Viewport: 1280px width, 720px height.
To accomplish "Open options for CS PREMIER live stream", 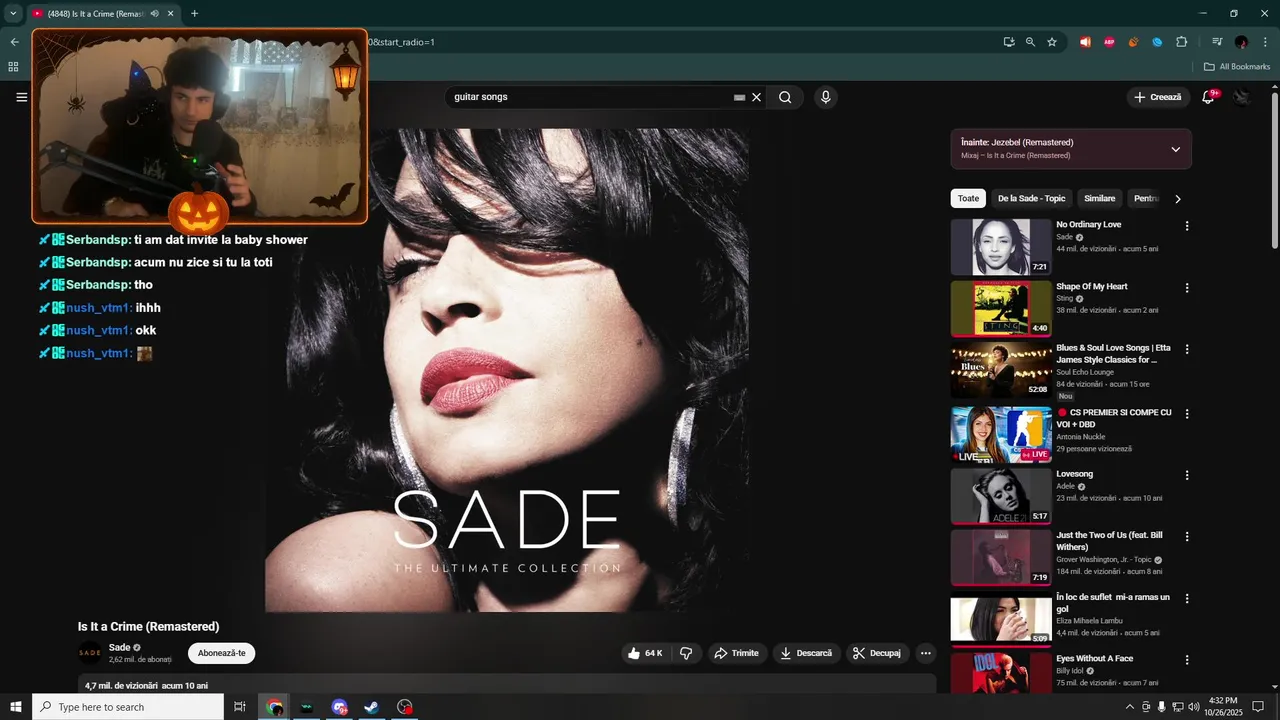I will (x=1187, y=414).
